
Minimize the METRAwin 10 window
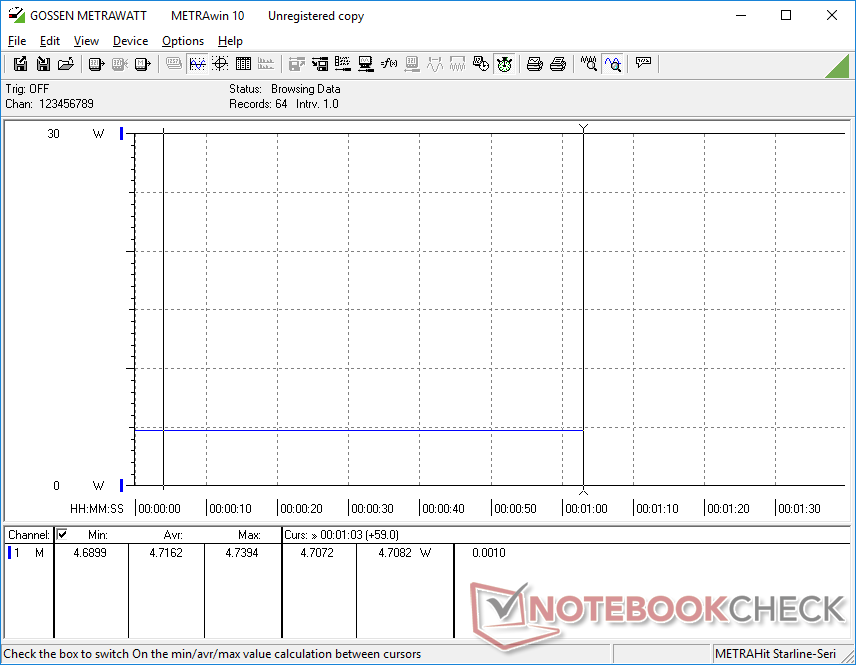(740, 15)
